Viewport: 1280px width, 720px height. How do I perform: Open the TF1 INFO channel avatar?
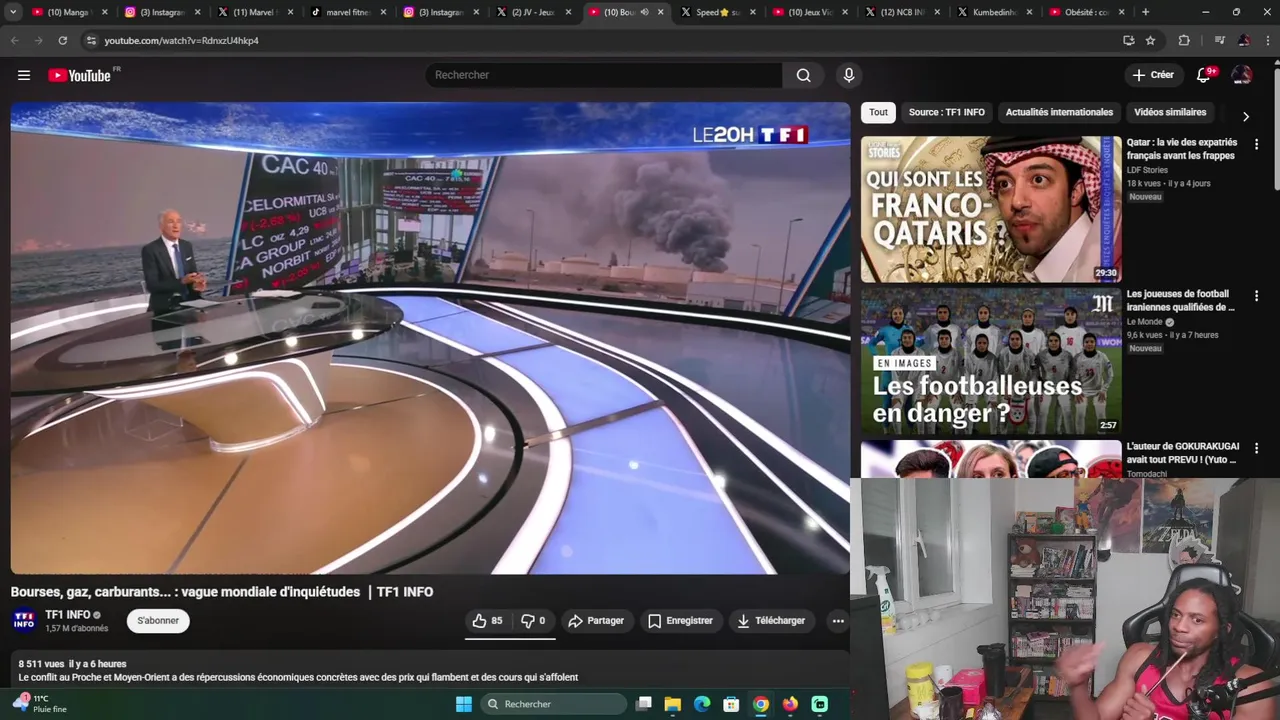(x=24, y=621)
